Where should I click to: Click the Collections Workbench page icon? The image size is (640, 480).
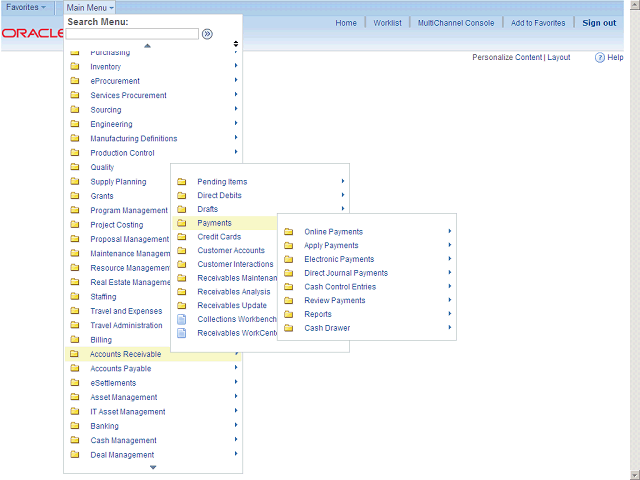click(x=182, y=319)
